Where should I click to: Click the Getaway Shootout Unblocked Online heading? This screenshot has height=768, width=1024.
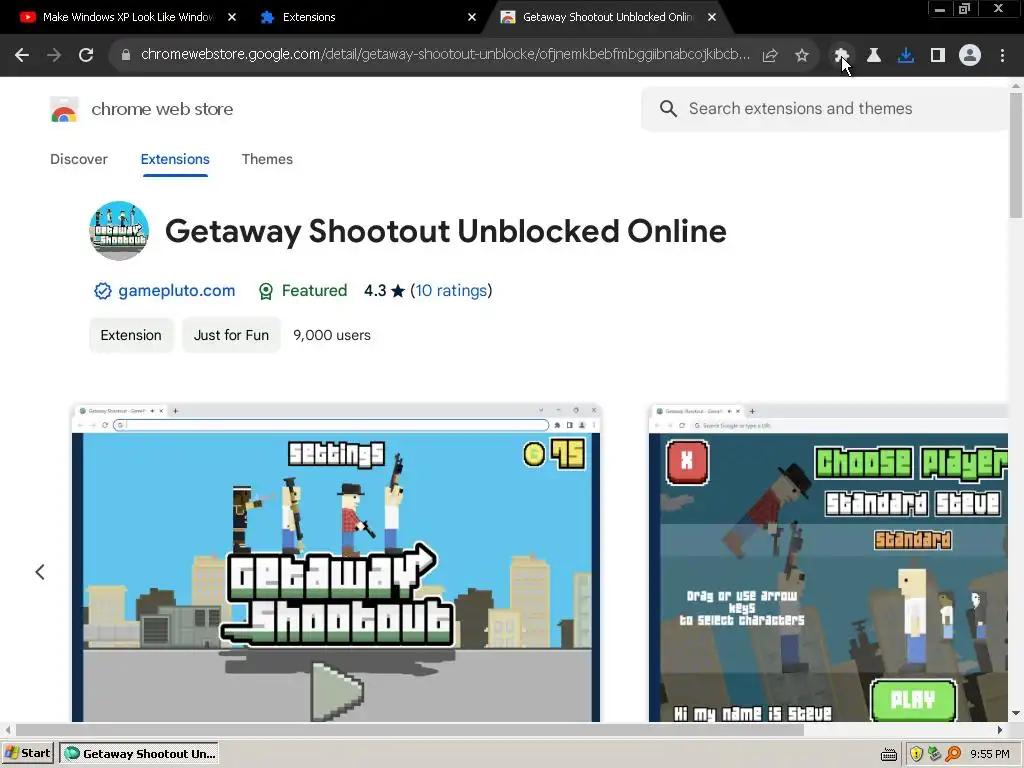pos(445,231)
